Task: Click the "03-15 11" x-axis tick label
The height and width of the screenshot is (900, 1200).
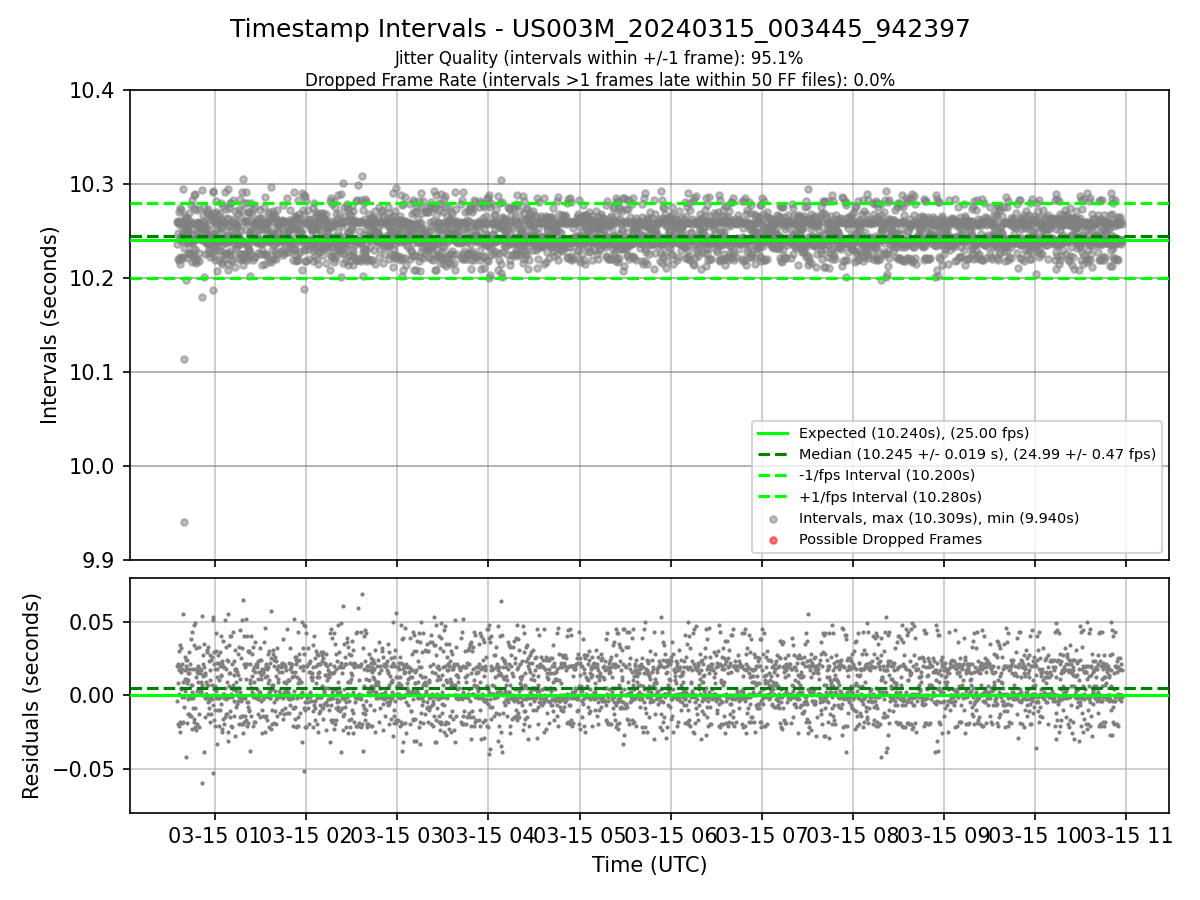Action: (x=1126, y=834)
